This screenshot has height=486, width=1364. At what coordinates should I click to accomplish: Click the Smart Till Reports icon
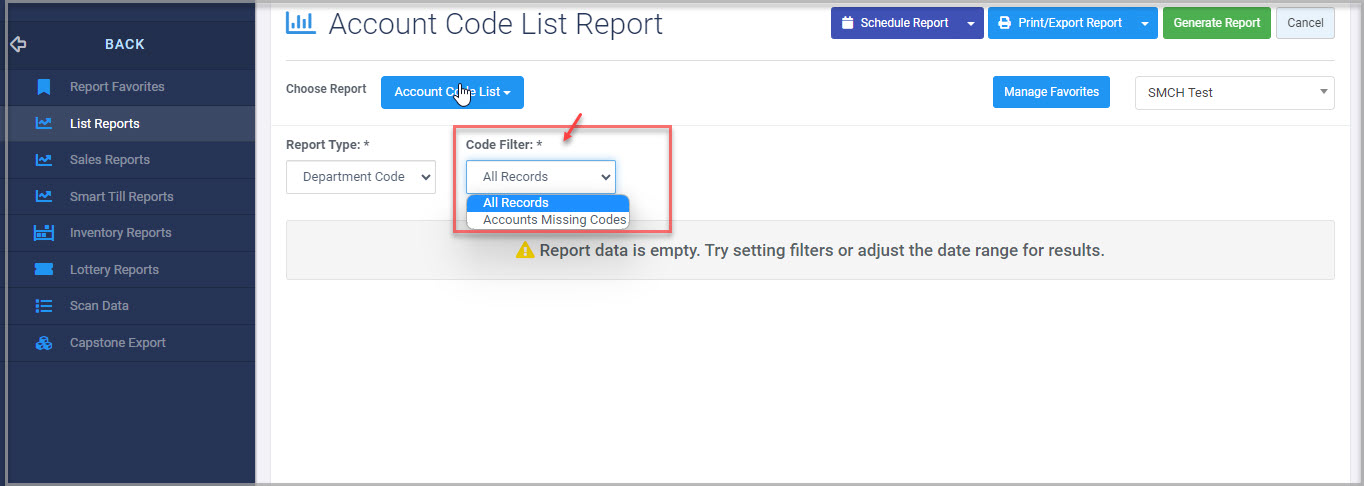coord(44,196)
